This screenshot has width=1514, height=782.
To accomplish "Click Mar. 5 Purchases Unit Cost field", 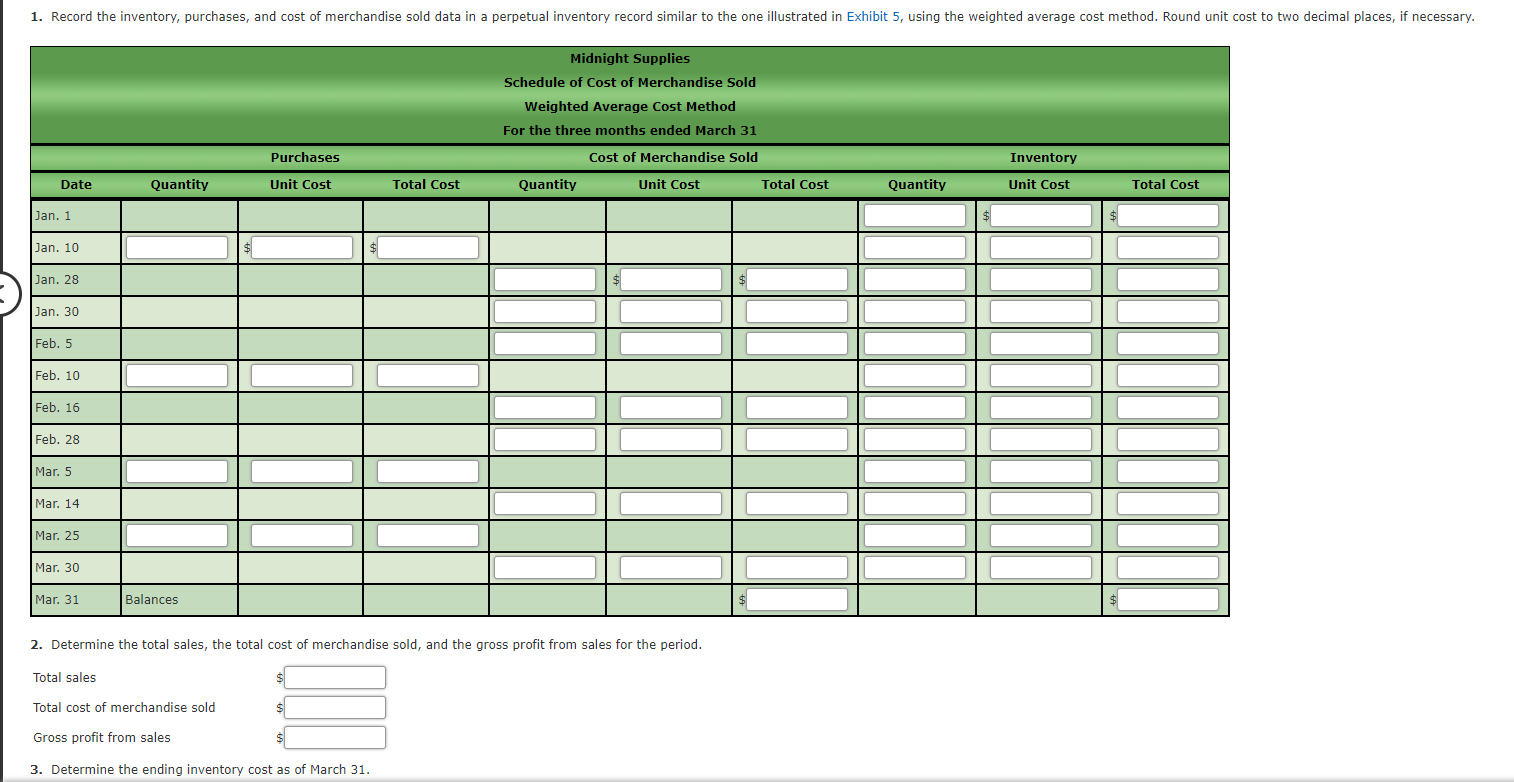I will [x=302, y=471].
